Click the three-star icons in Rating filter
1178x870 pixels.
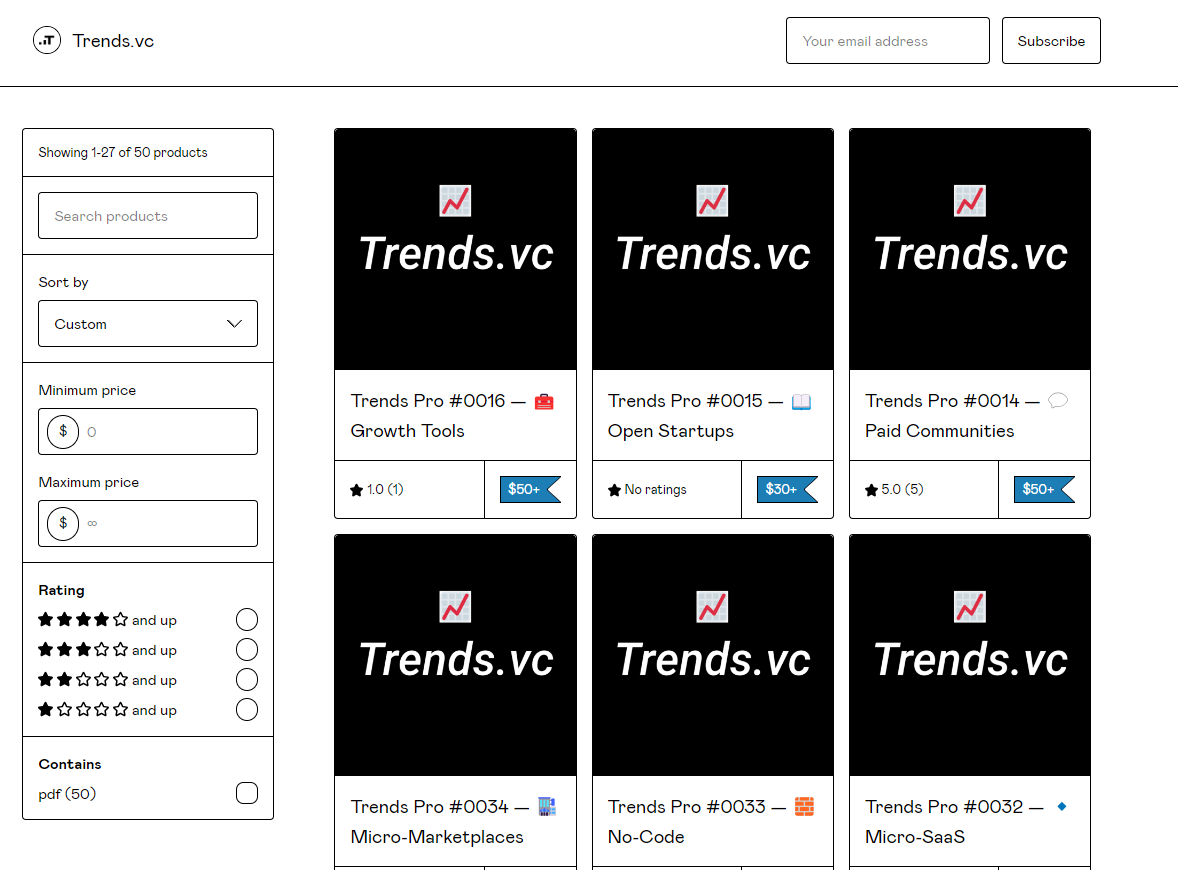pyautogui.click(x=83, y=650)
